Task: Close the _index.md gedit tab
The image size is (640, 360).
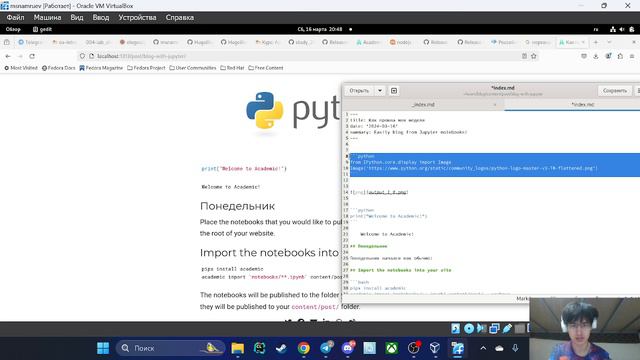Action: coord(495,105)
